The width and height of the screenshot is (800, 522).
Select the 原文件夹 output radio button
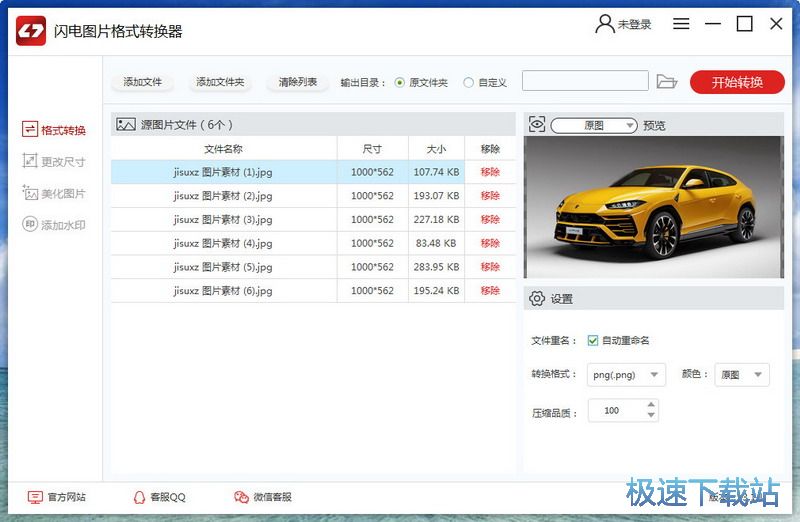(x=400, y=83)
